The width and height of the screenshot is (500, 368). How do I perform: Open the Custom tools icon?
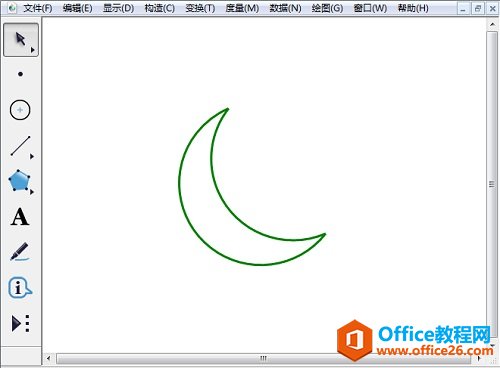[x=21, y=323]
